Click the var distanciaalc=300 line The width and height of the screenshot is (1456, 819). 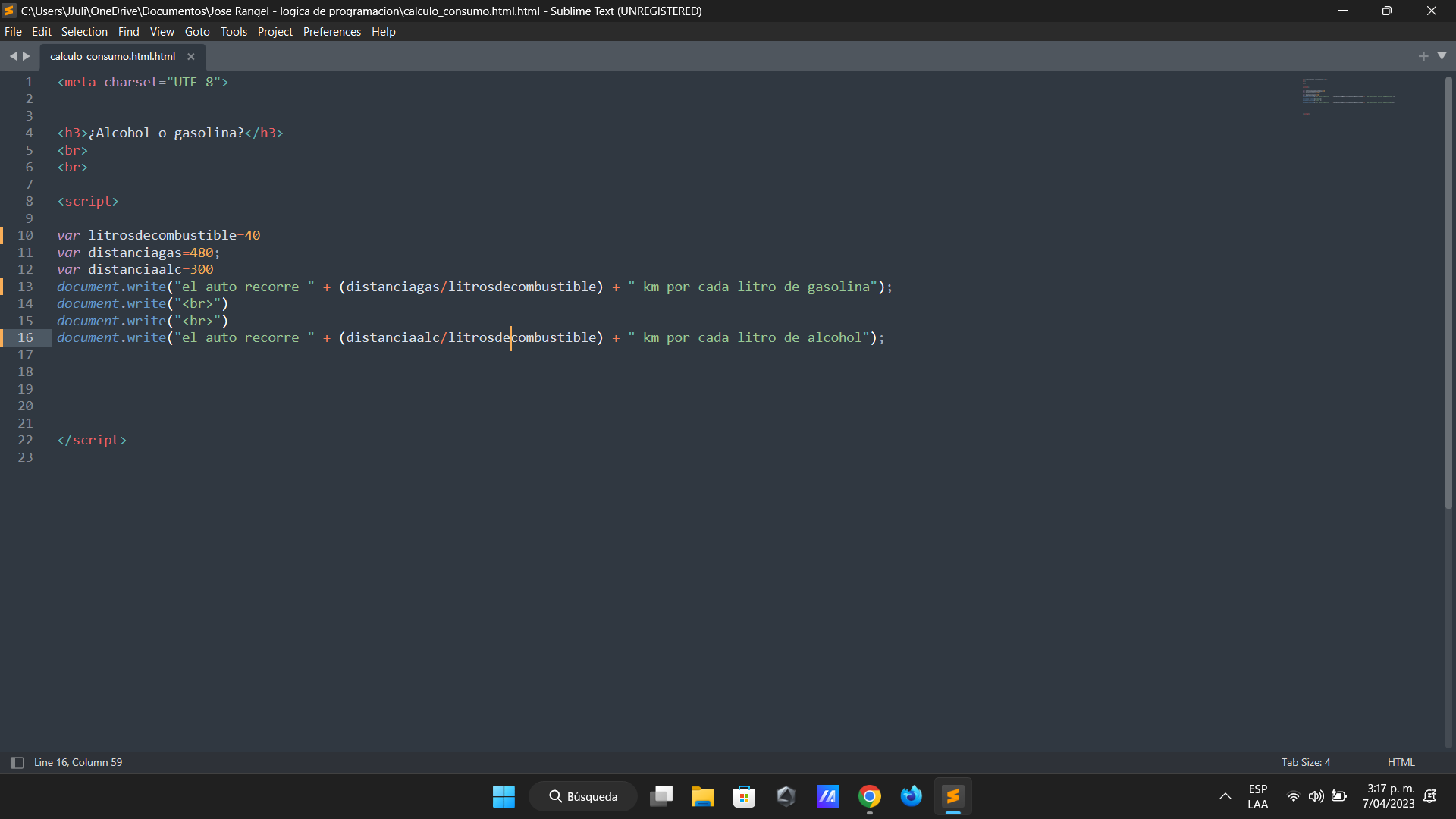coord(135,269)
